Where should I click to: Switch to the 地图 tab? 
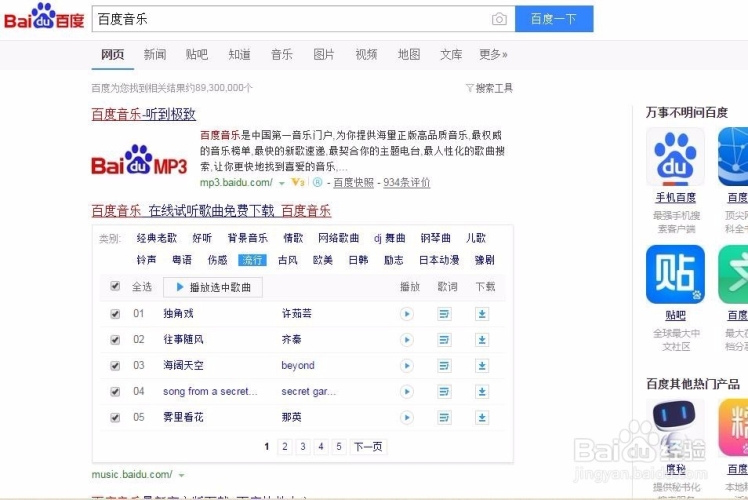409,54
